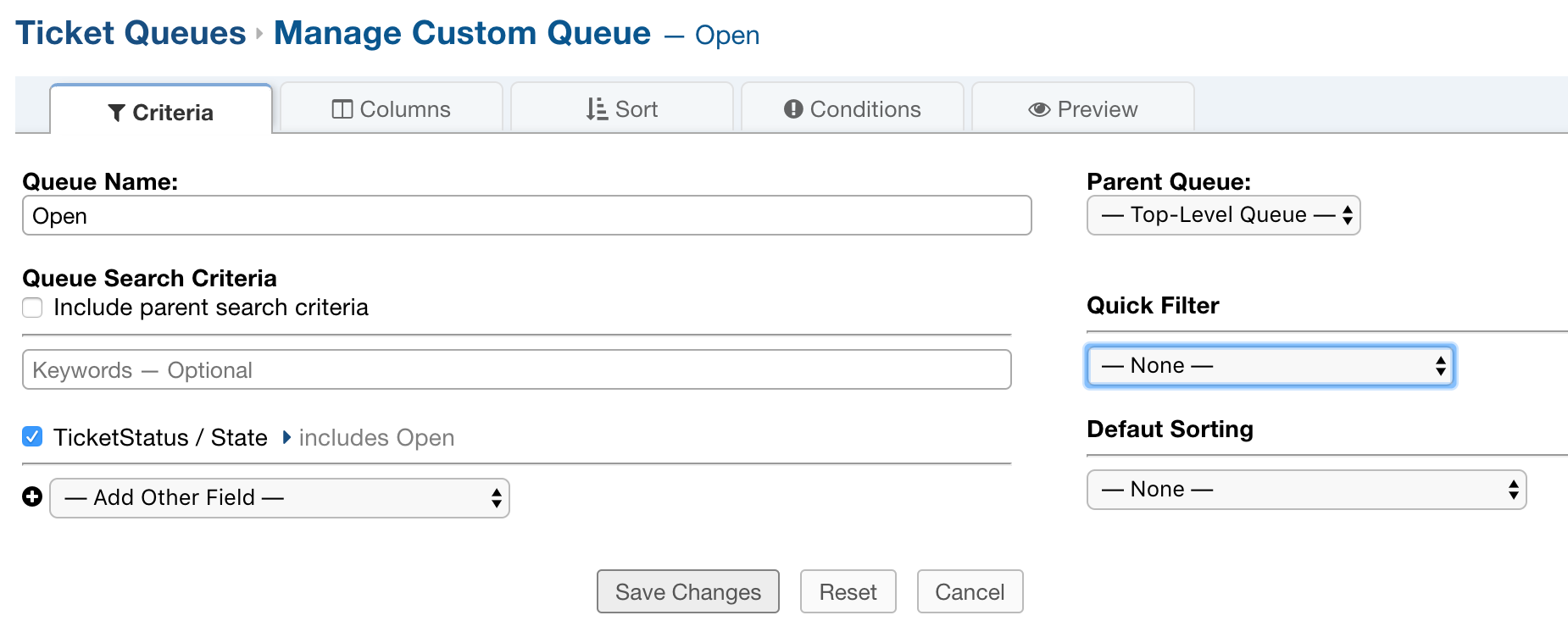Click the sort order icon

(x=597, y=109)
